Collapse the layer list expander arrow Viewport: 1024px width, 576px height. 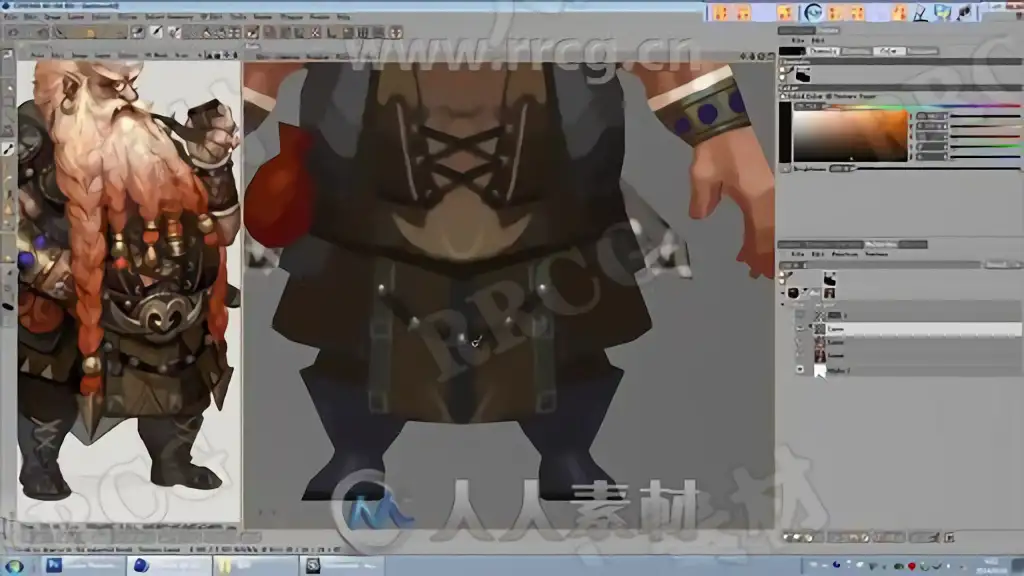pyautogui.click(x=782, y=305)
